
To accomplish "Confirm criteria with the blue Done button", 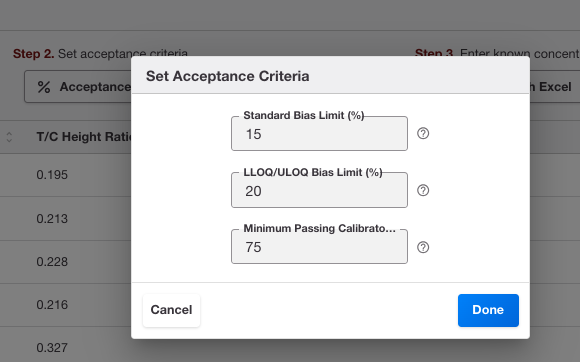I will 488,310.
